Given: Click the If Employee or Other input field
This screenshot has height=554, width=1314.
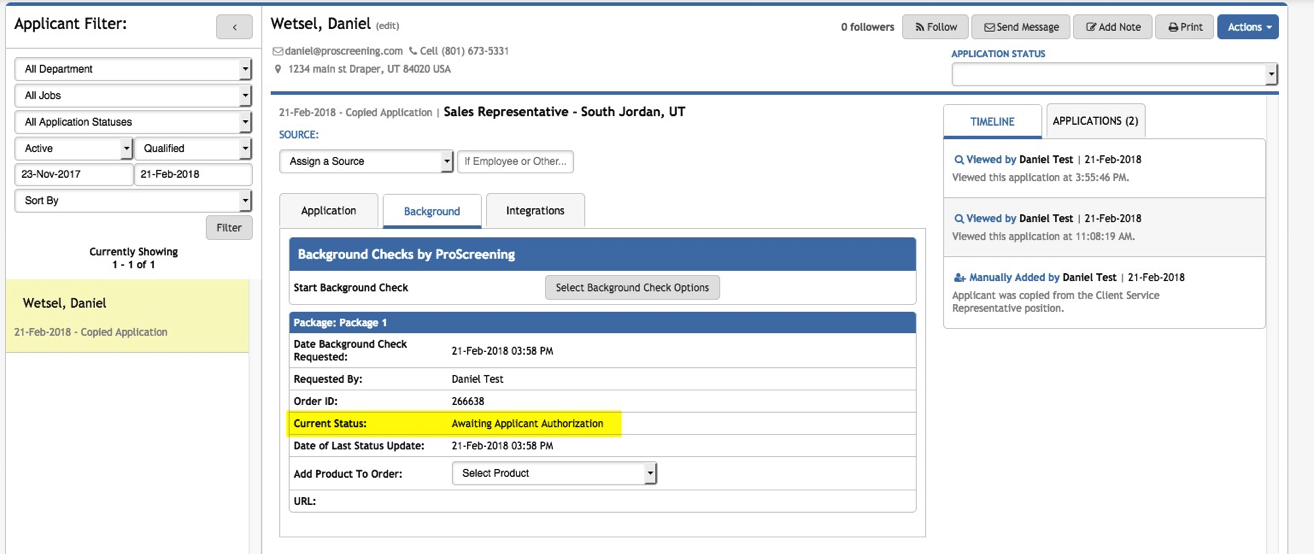Looking at the screenshot, I should tap(515, 161).
